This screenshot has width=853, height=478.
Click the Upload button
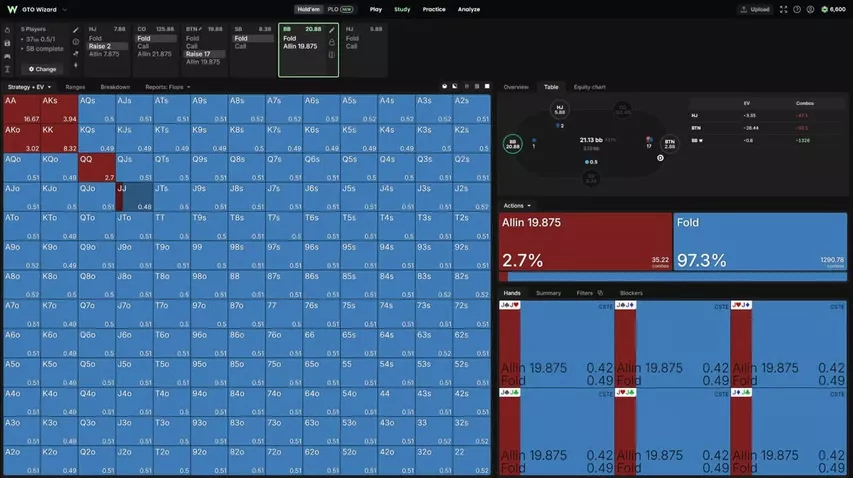(x=755, y=9)
